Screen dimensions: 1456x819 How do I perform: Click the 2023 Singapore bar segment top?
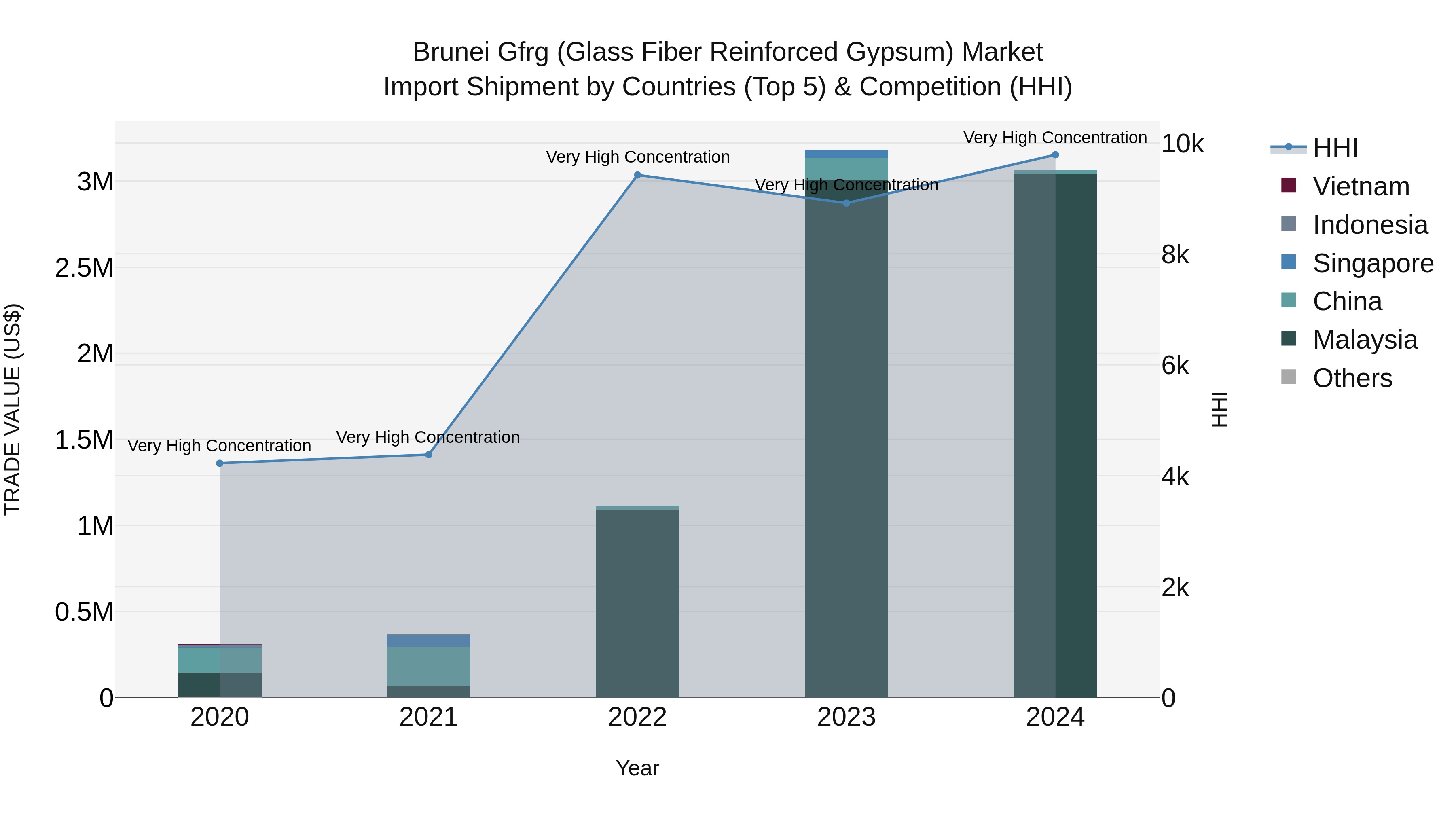[847, 154]
